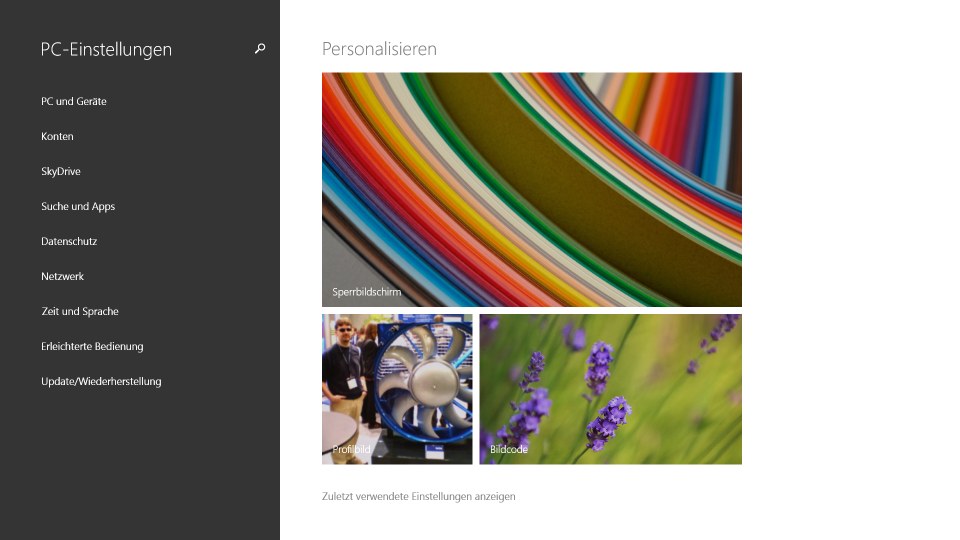Open Zeit und Sprache settings

click(x=80, y=311)
